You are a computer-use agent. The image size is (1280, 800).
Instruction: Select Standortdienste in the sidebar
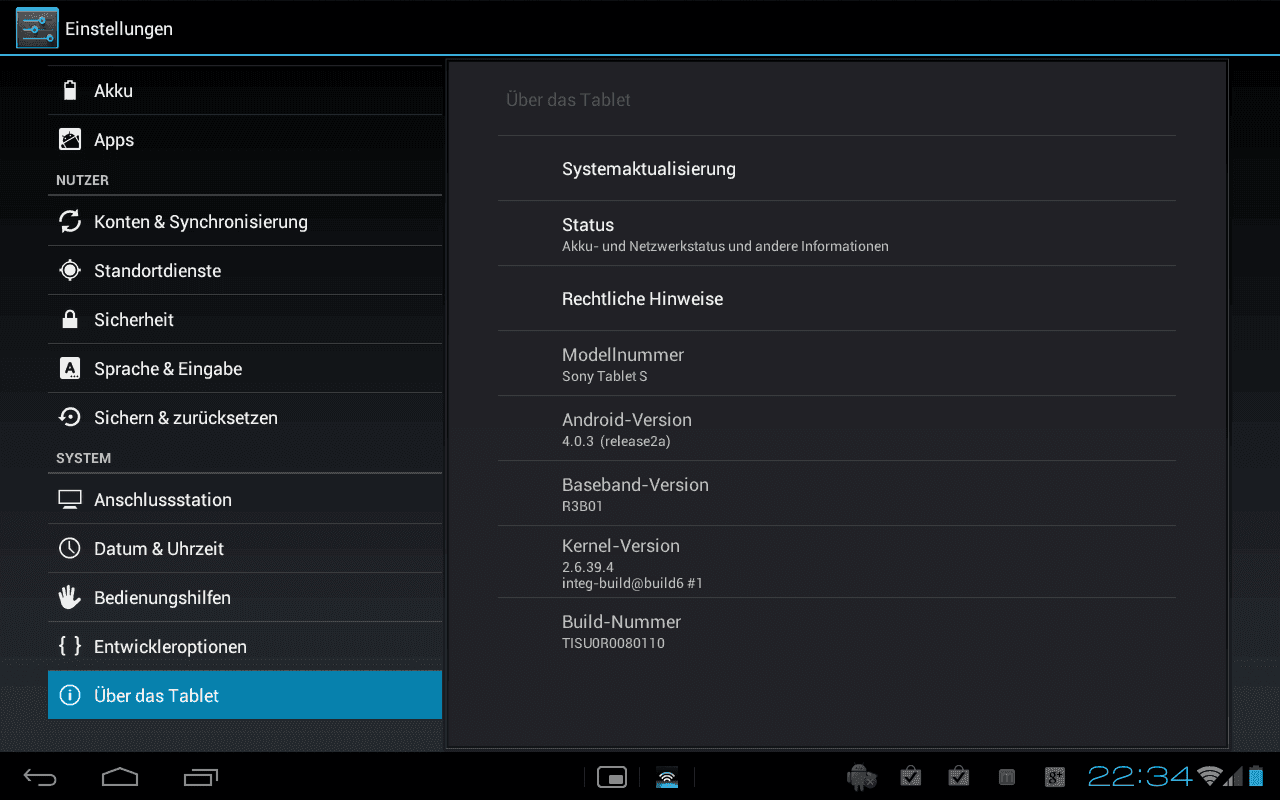(245, 271)
